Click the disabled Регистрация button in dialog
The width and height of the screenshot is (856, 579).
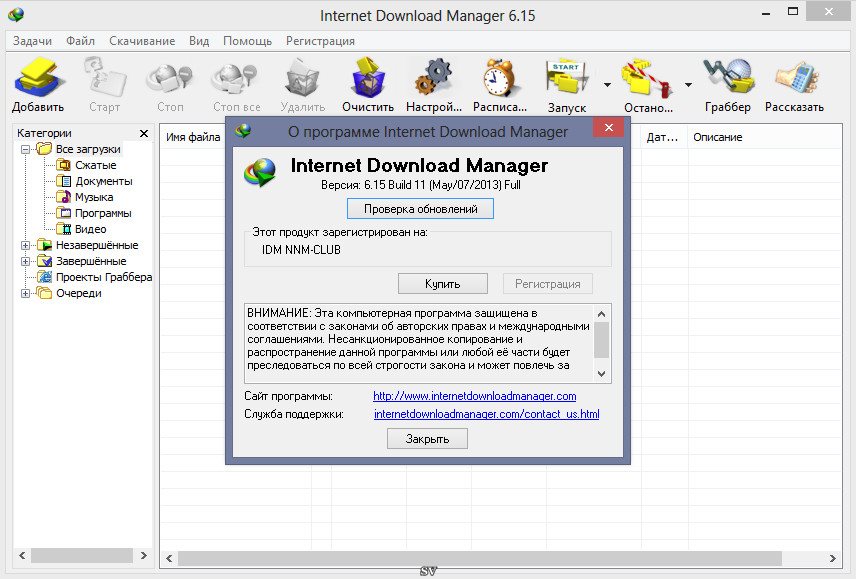[548, 284]
